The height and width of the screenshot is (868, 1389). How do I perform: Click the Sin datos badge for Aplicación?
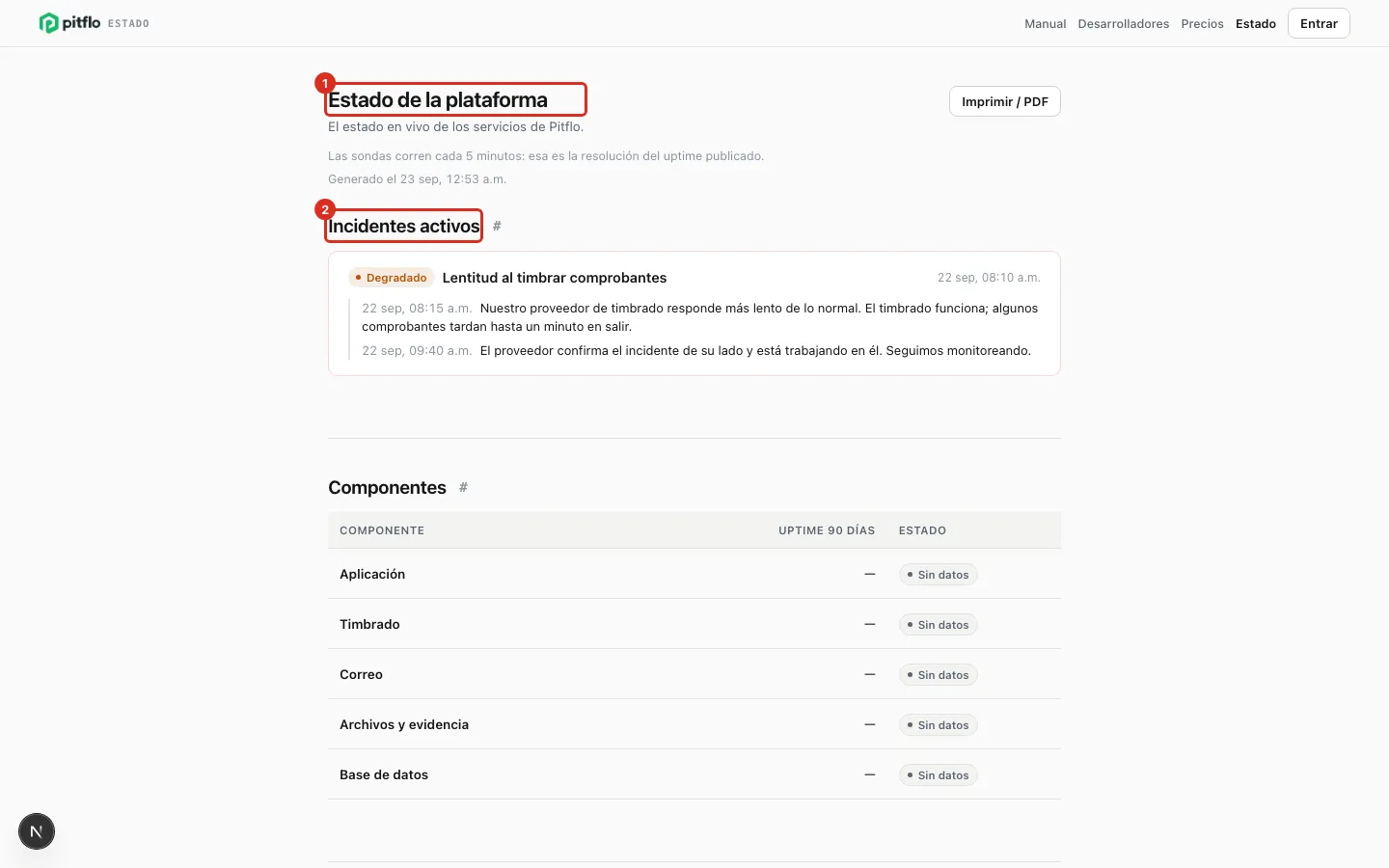click(x=939, y=575)
